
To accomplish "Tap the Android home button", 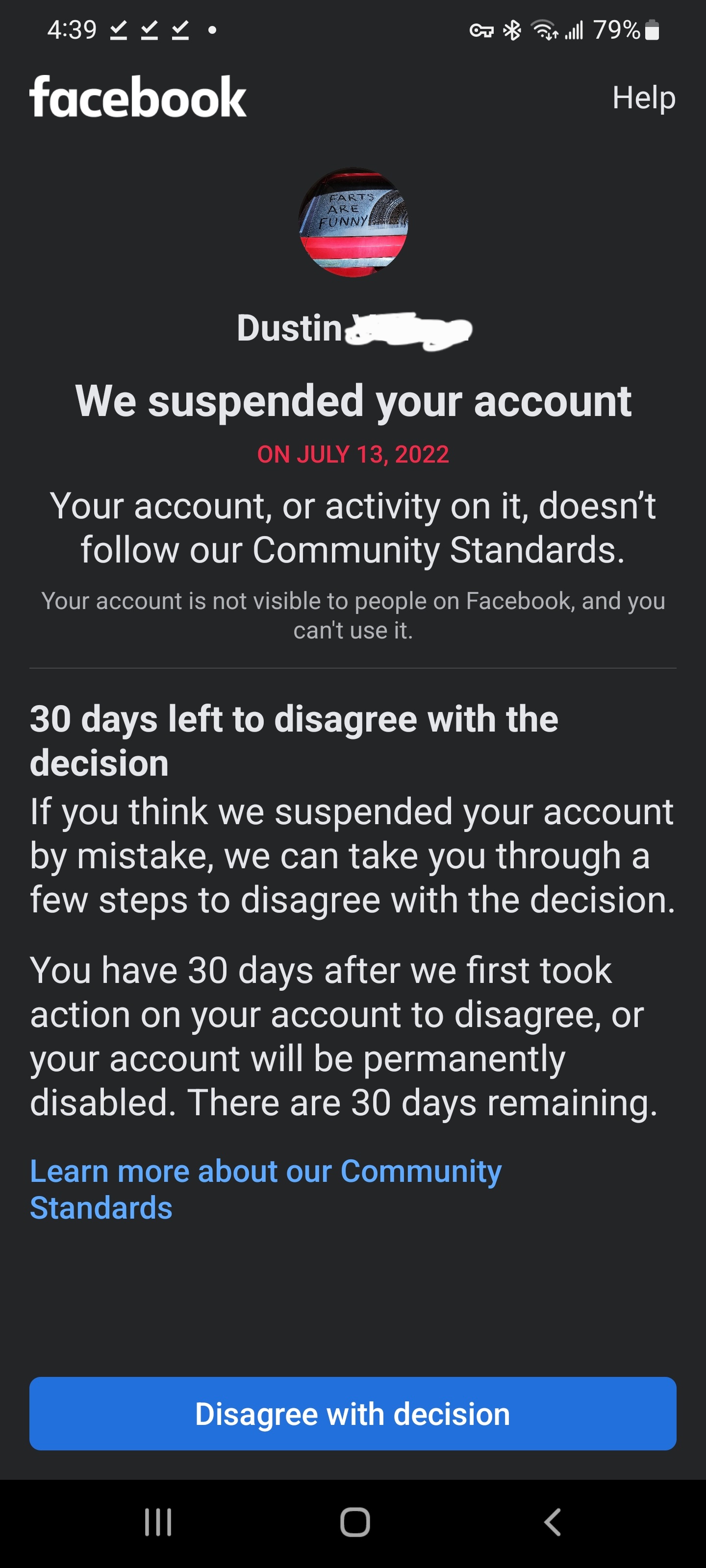I will click(x=354, y=1522).
